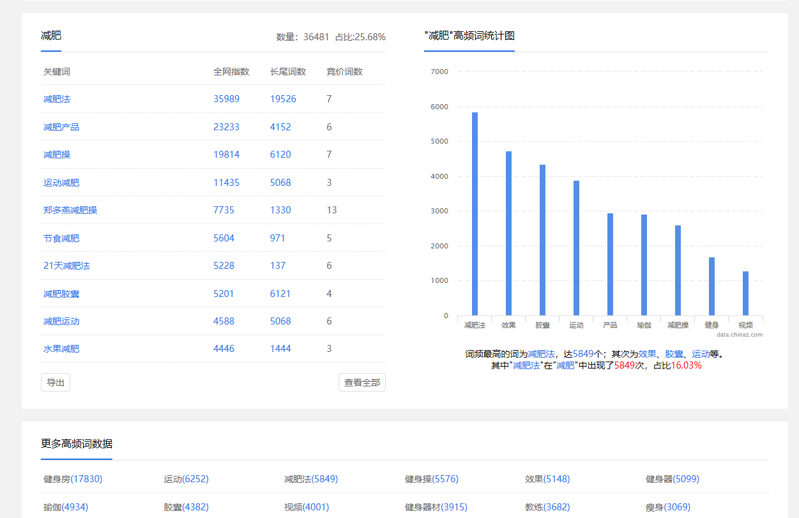Open the 节食减肥 keyword link
Screen dimensions: 799x518
pos(61,238)
